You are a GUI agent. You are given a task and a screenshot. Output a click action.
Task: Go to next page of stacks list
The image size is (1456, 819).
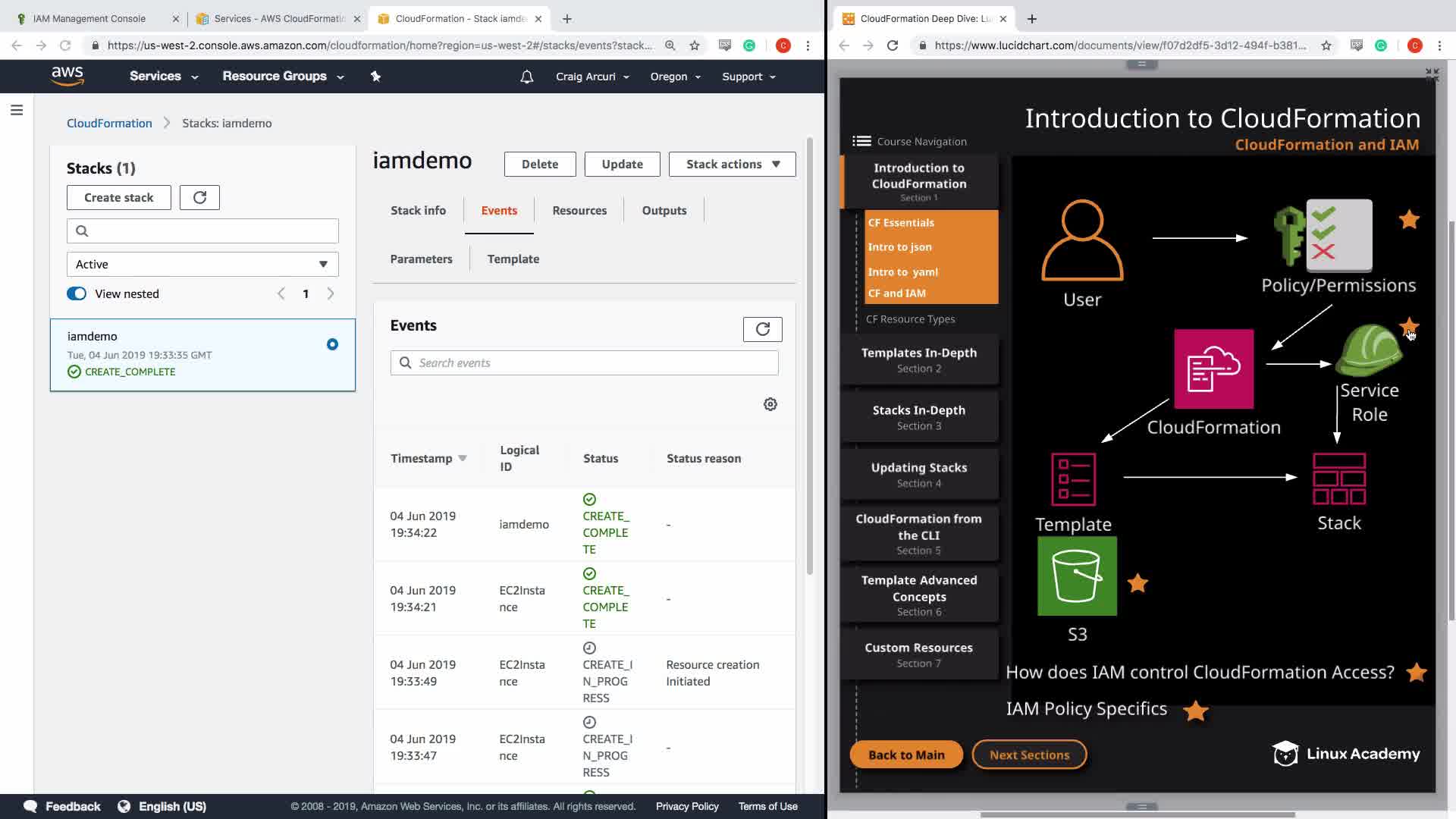331,294
